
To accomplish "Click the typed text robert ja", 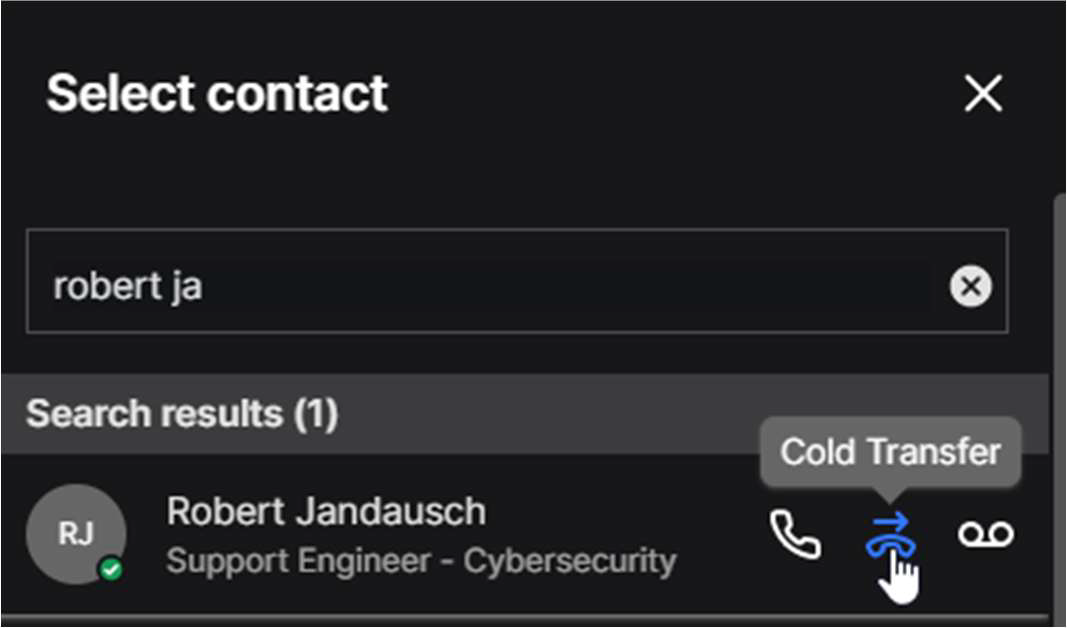I will tap(128, 287).
